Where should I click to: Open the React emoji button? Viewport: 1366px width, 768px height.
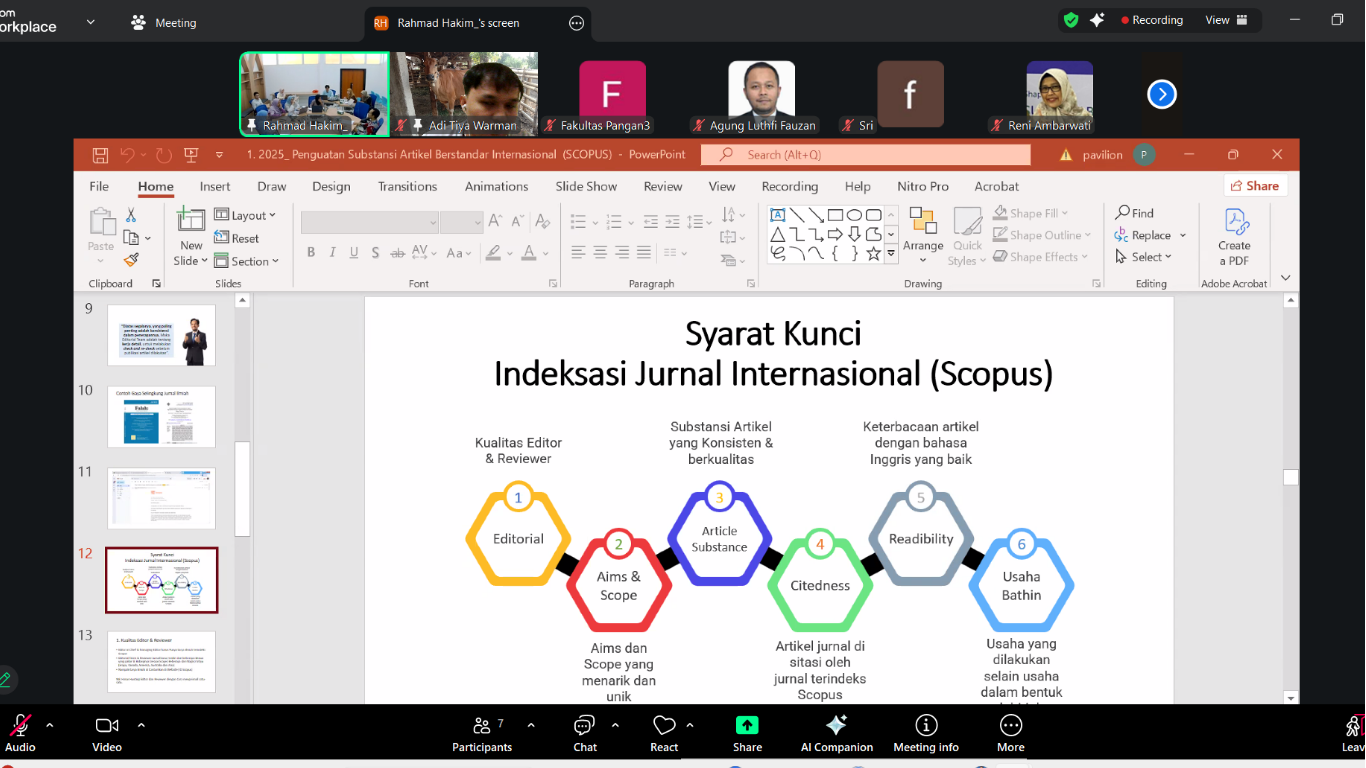tap(664, 732)
